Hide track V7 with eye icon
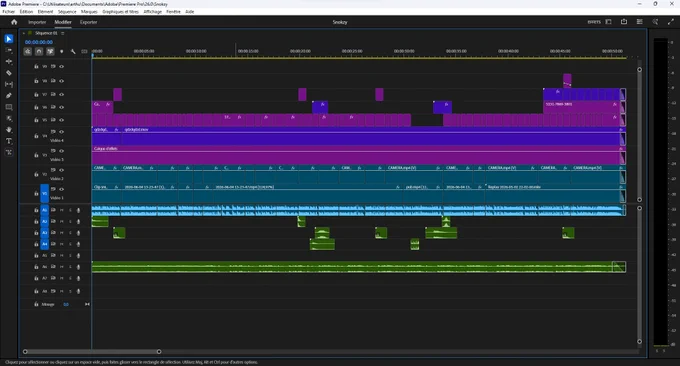This screenshot has width=680, height=366. tap(62, 95)
